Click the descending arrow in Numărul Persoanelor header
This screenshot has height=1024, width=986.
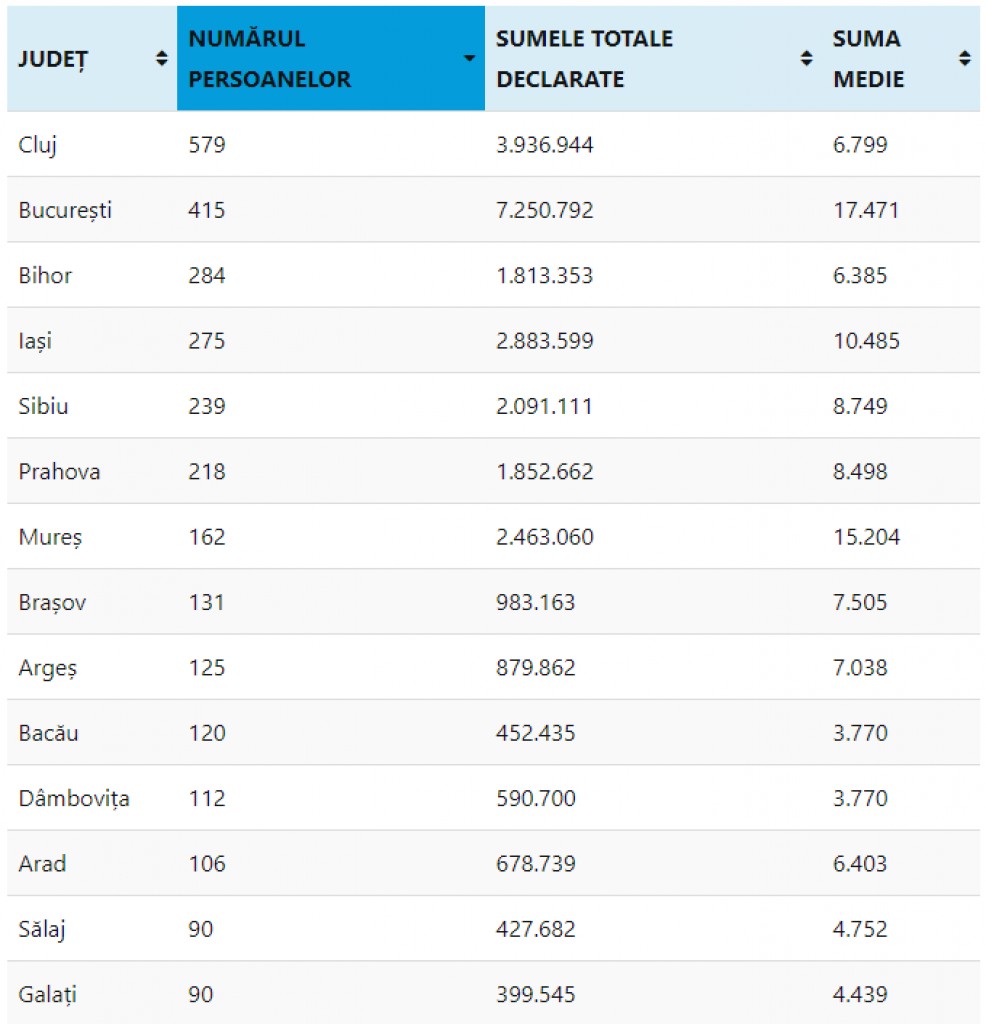469,58
